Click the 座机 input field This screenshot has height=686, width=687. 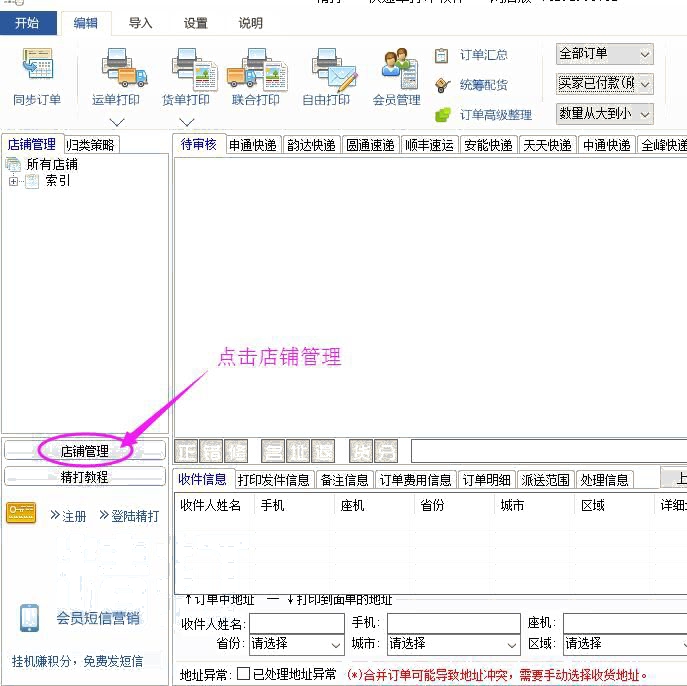pyautogui.click(x=625, y=623)
